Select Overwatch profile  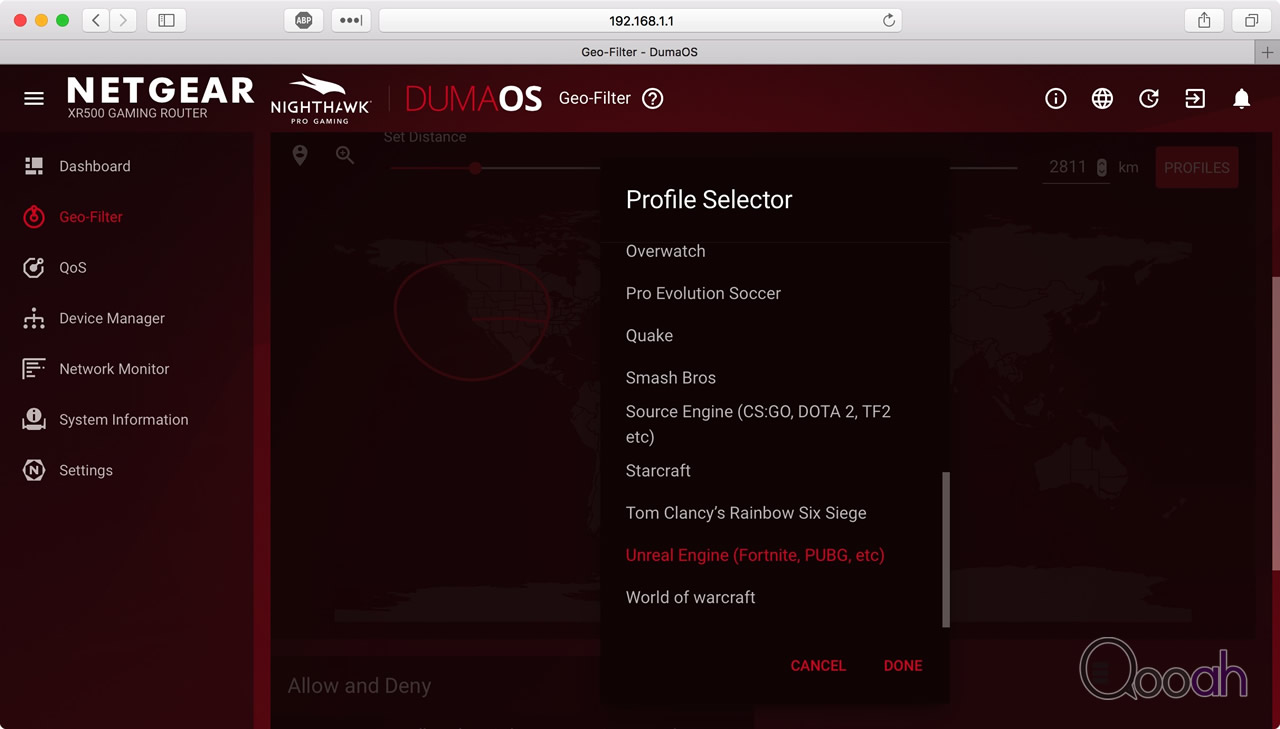coord(666,251)
